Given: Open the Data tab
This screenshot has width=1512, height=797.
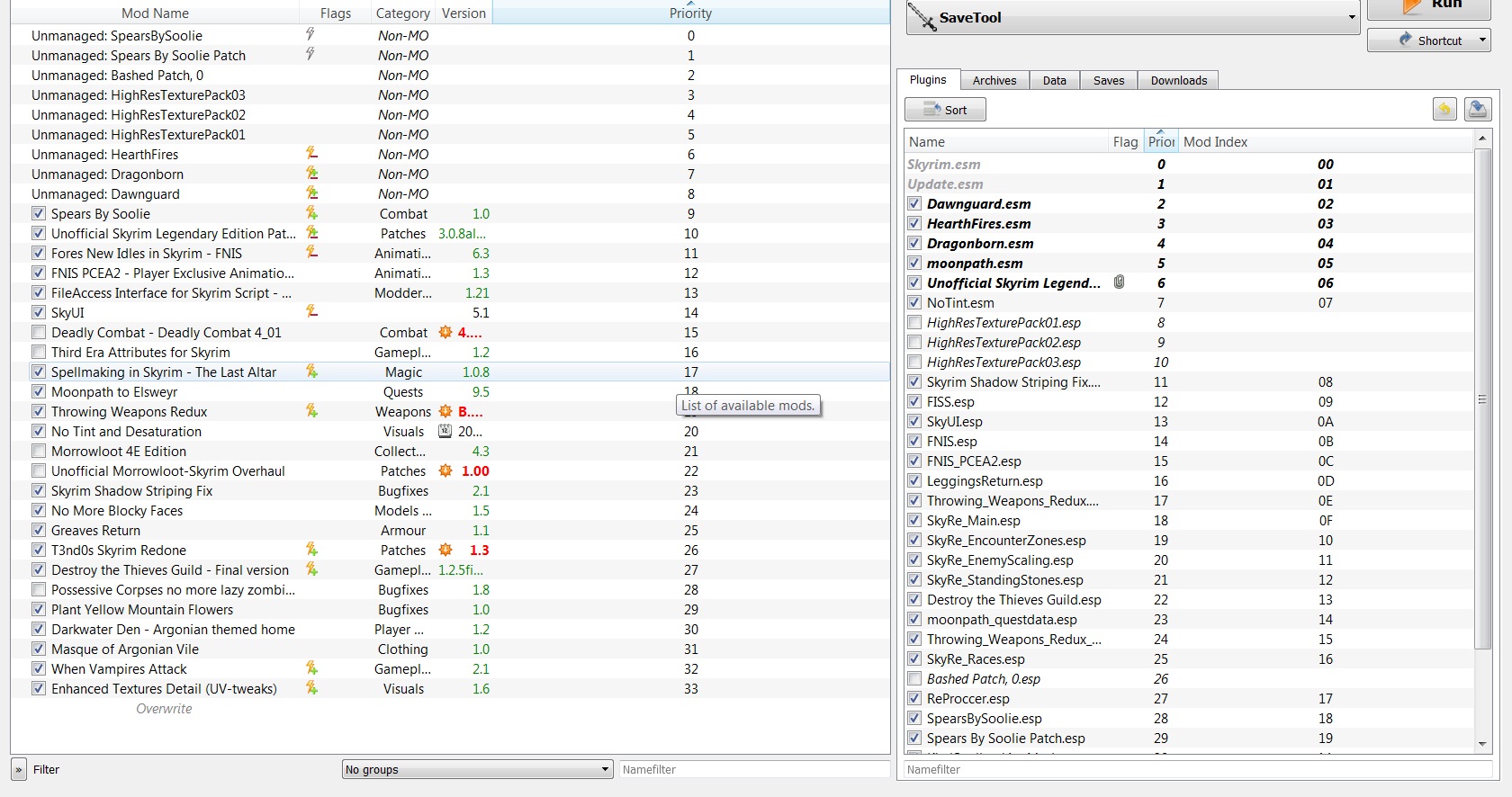Looking at the screenshot, I should 1055,80.
